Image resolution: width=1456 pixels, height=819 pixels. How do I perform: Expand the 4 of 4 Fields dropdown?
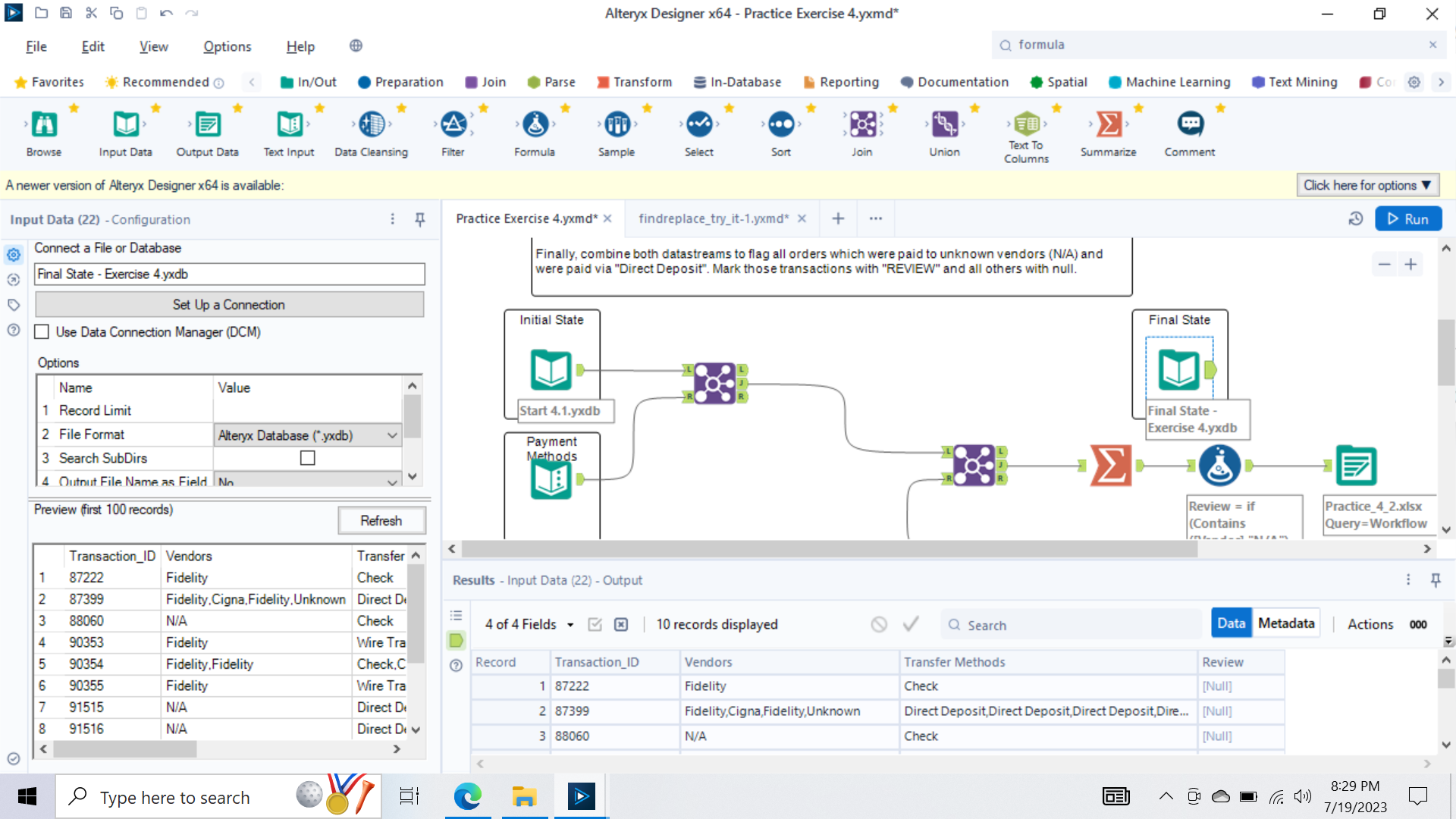[x=570, y=625]
